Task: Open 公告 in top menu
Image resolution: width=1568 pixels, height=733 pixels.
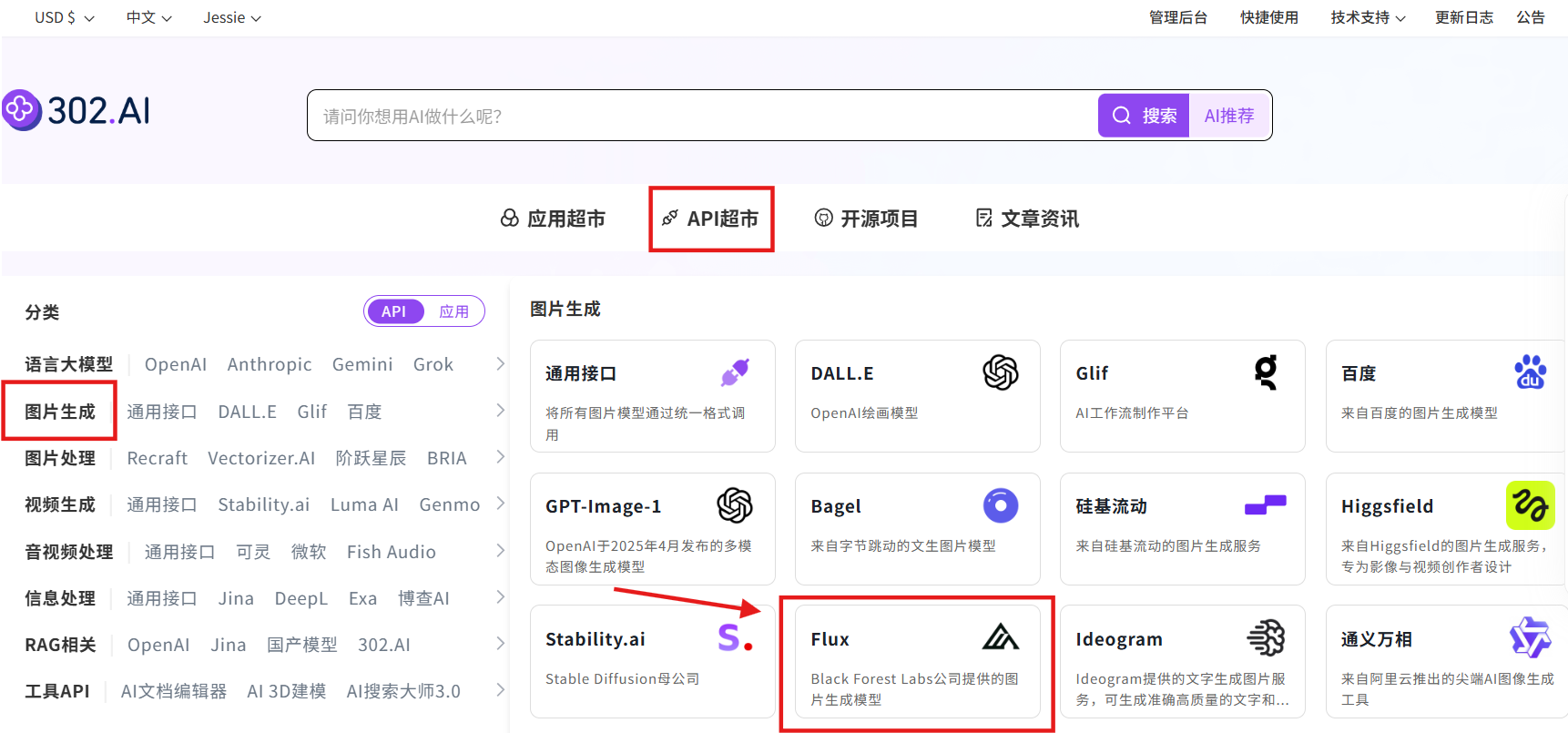Action: [x=1530, y=17]
